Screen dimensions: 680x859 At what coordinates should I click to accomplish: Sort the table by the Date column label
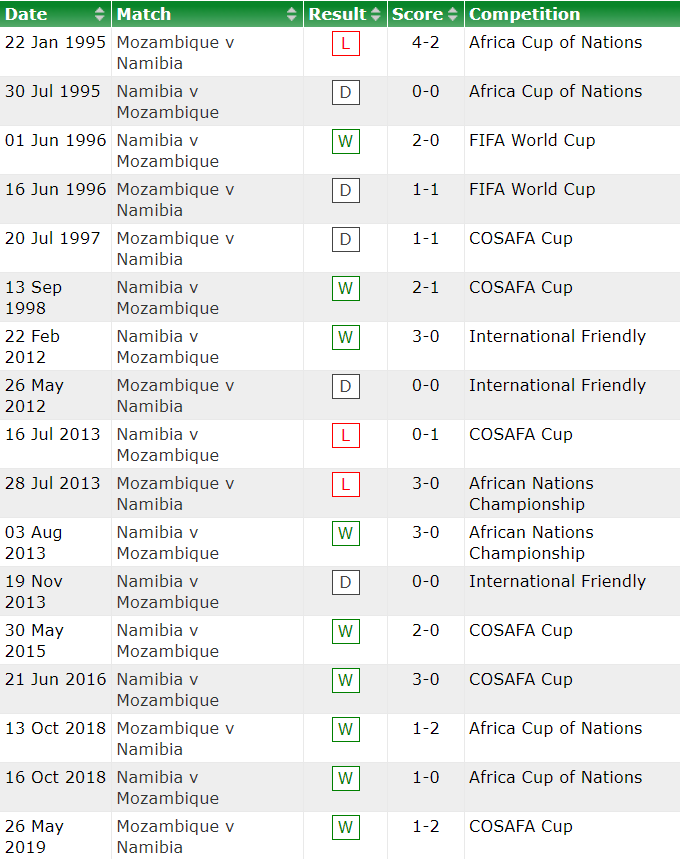tap(26, 14)
